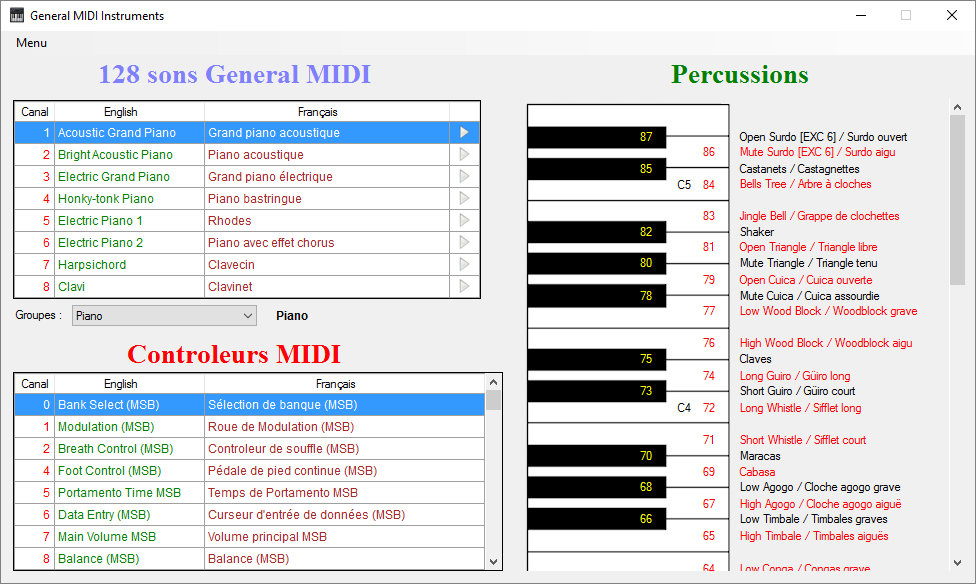
Task: Play the Honky-tonk Piano sound
Action: [463, 198]
